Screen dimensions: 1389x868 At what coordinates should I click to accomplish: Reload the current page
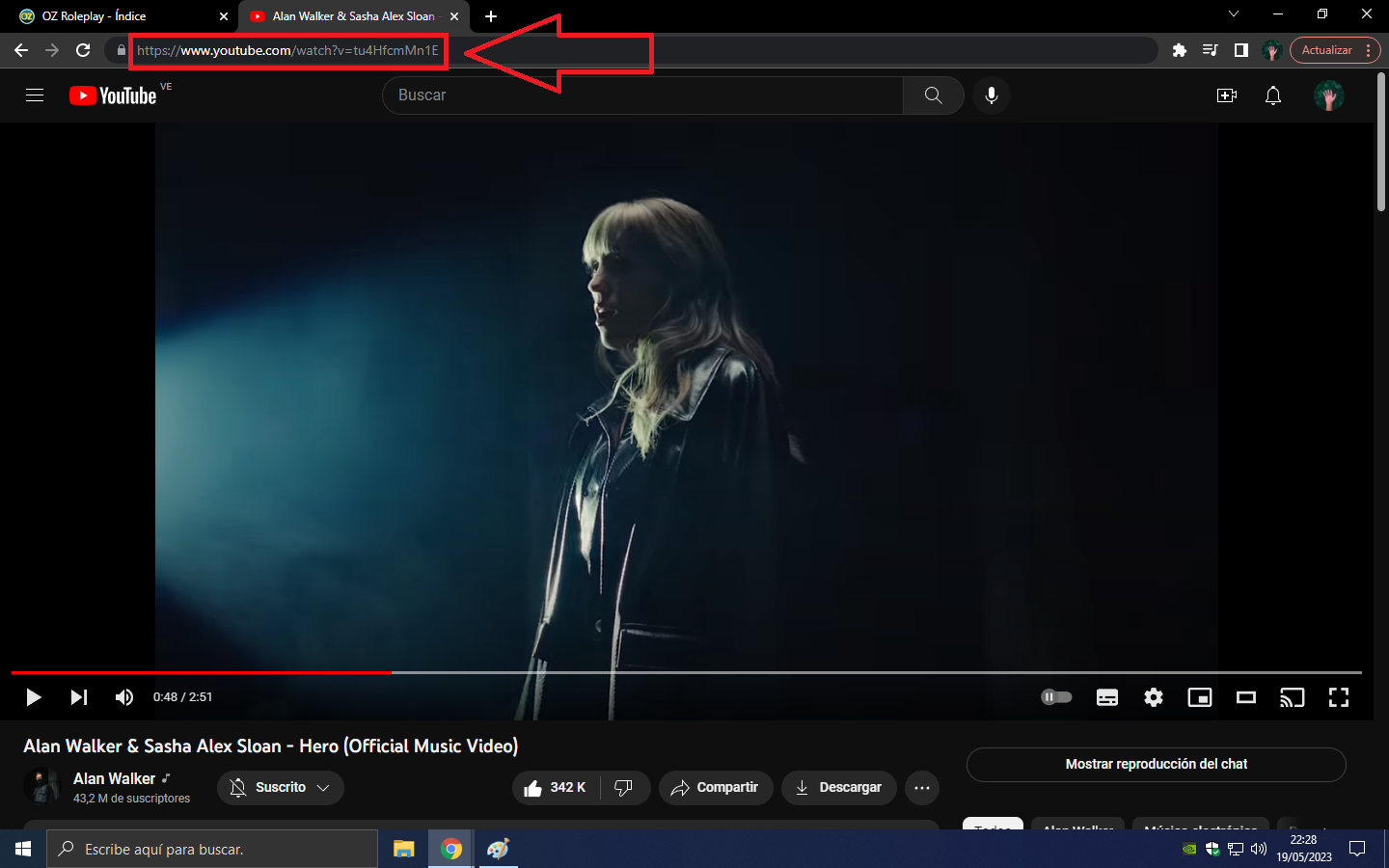(83, 50)
